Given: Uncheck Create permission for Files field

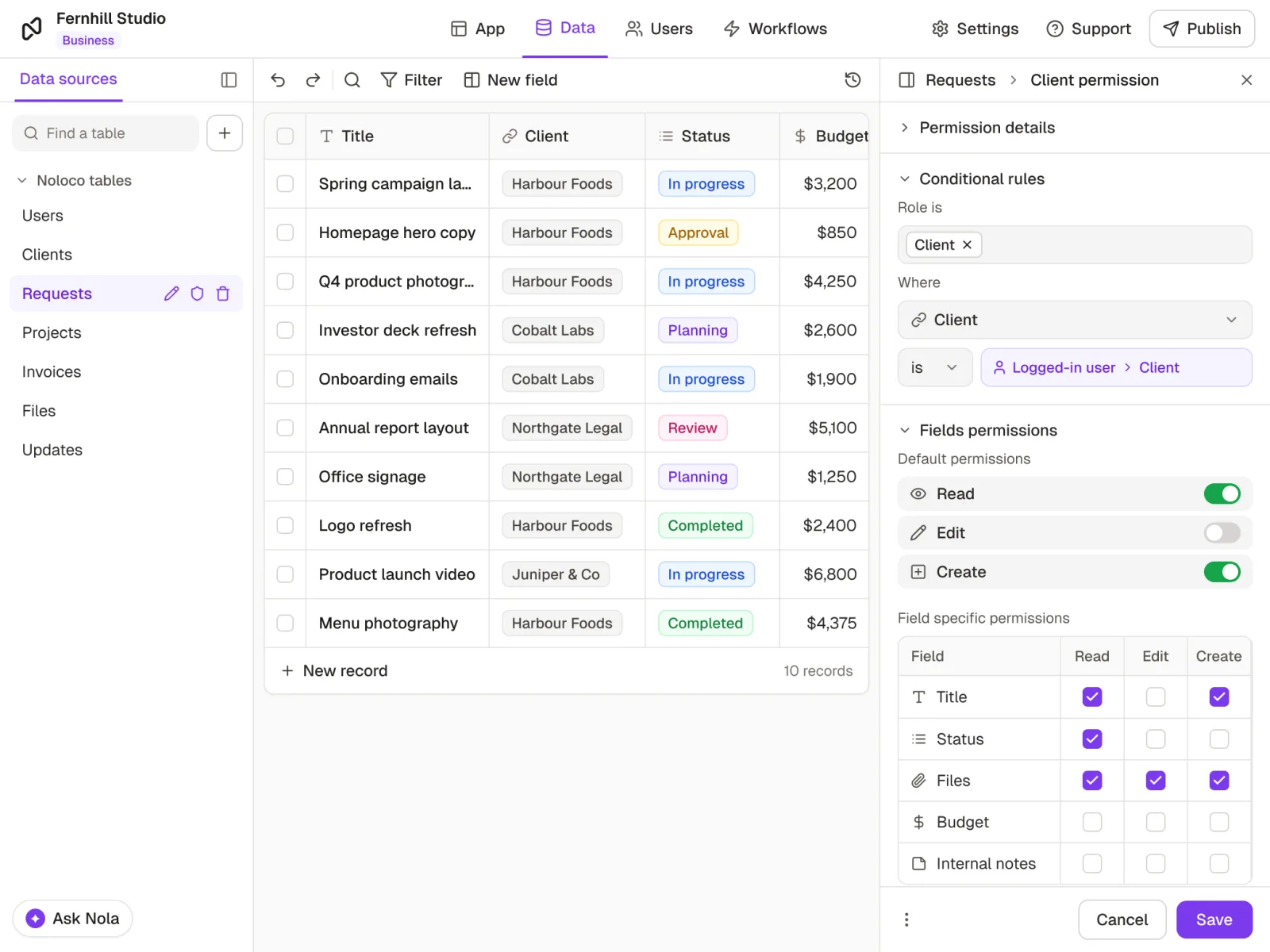Looking at the screenshot, I should pyautogui.click(x=1219, y=781).
